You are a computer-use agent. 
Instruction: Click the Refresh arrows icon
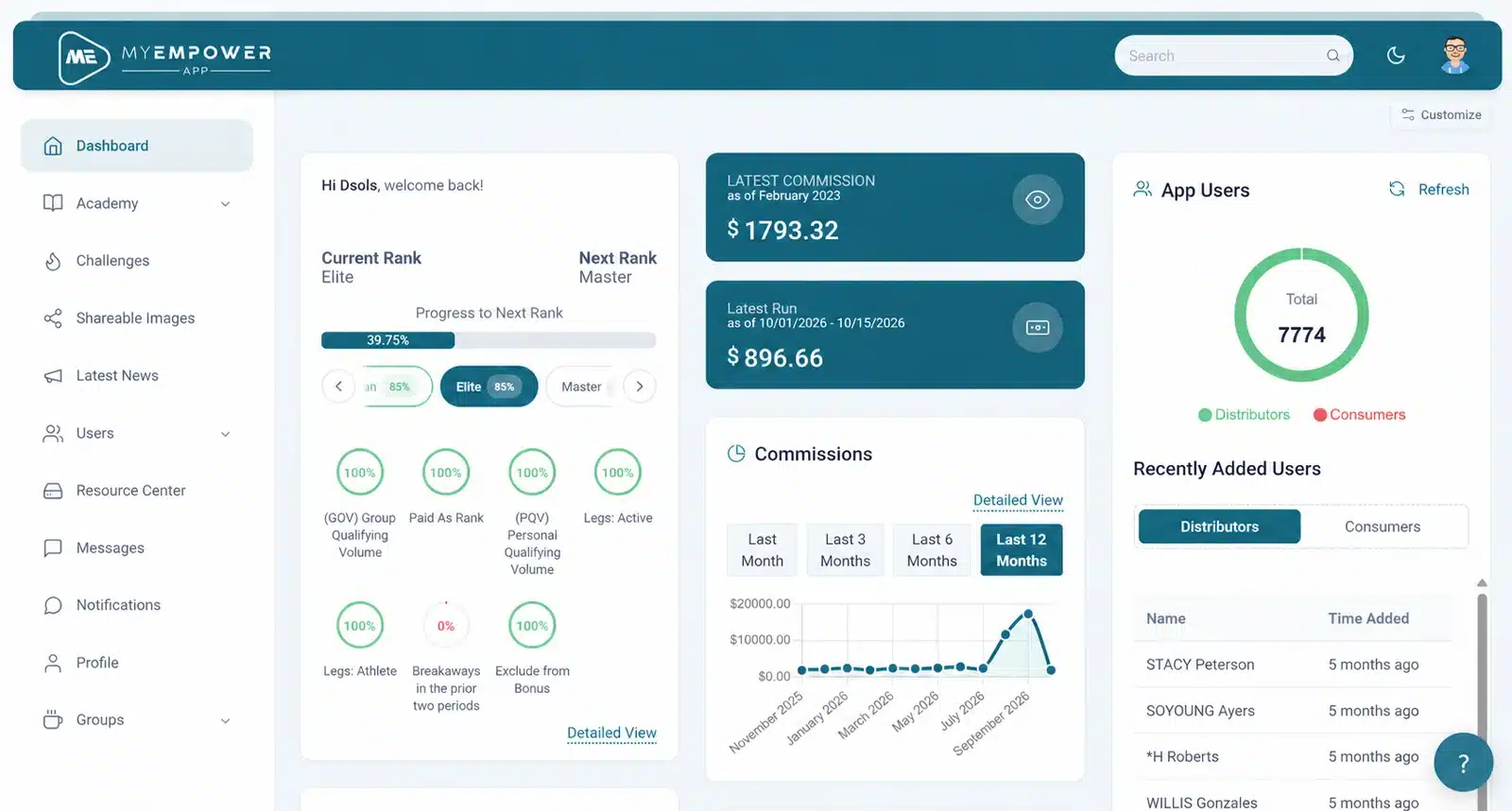pyautogui.click(x=1397, y=189)
